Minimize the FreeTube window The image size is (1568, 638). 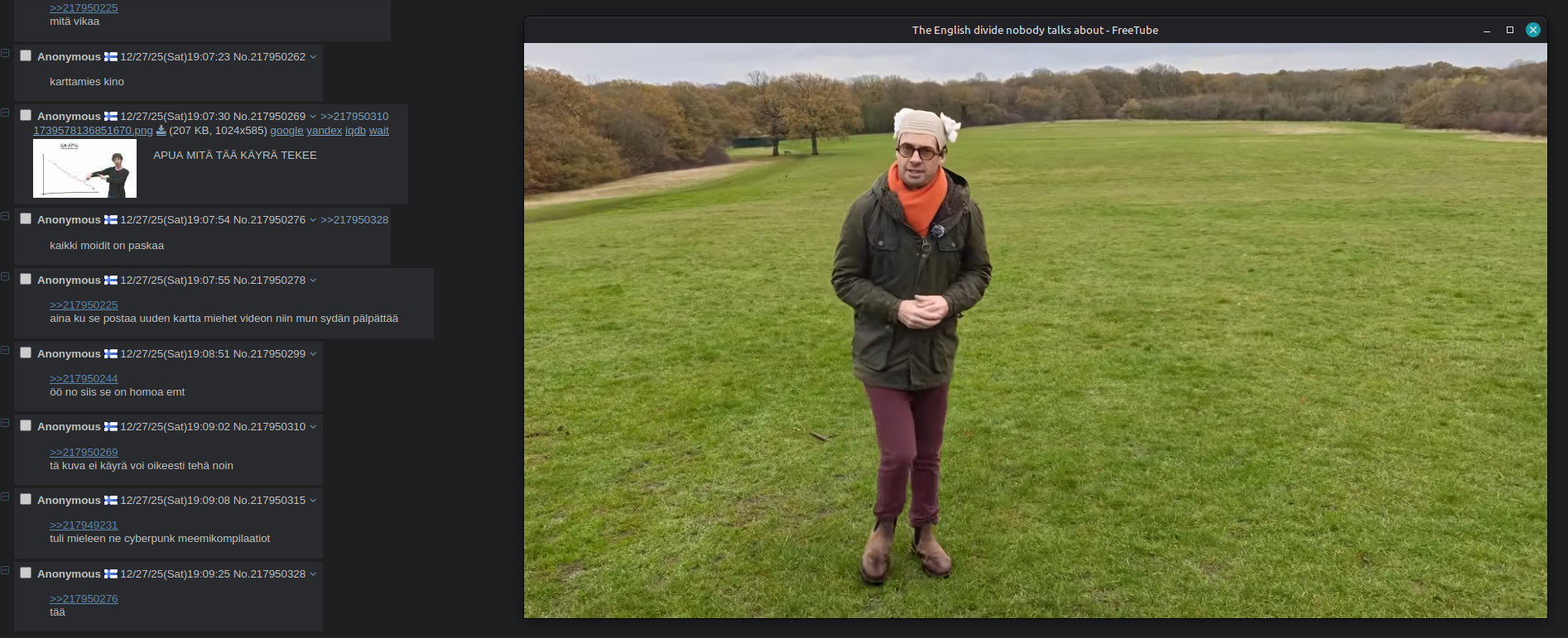(1487, 30)
